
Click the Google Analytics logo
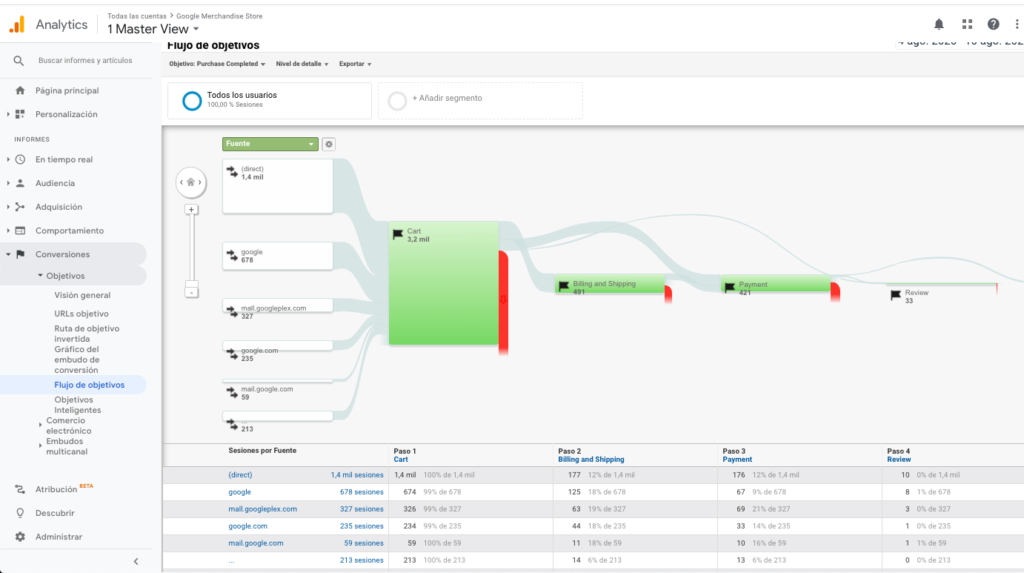click(x=17, y=25)
